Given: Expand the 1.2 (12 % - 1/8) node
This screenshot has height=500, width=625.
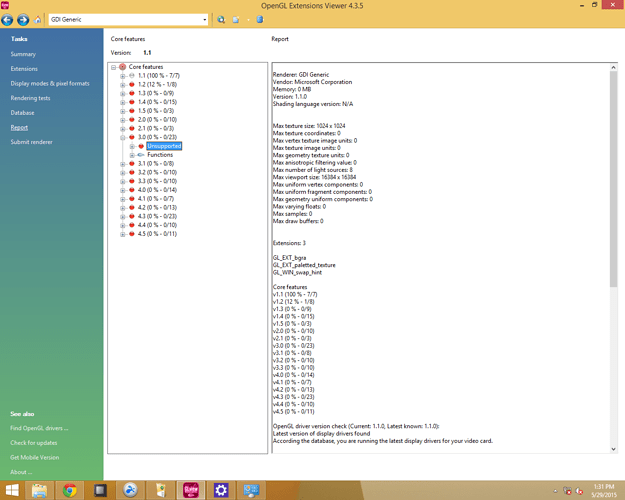Looking at the screenshot, I should [x=123, y=85].
